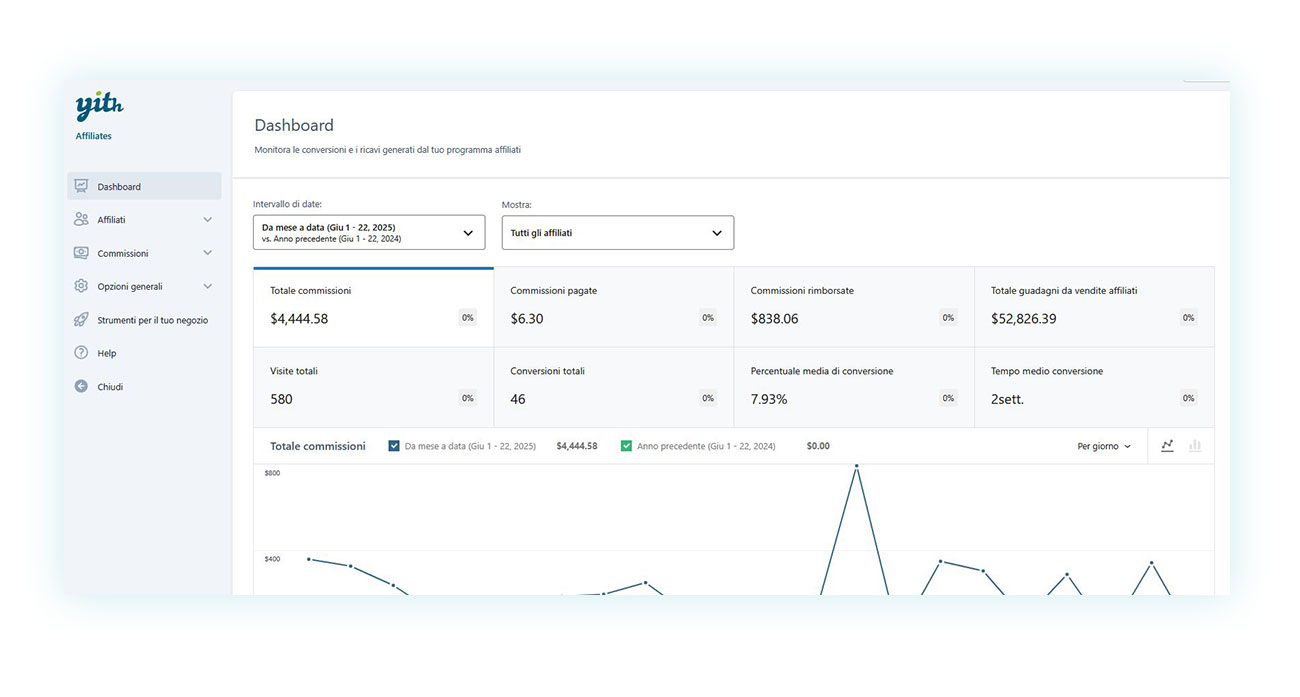Click the 0% badge on Totale commissioni
The height and width of the screenshot is (697, 1300).
(467, 318)
